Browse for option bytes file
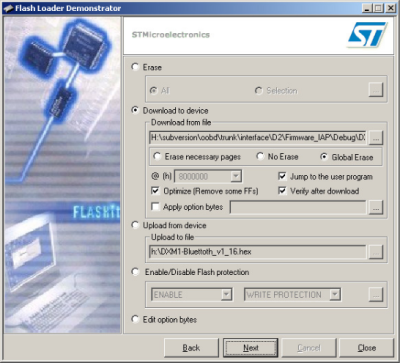This screenshot has height=363, width=400. tap(376, 207)
